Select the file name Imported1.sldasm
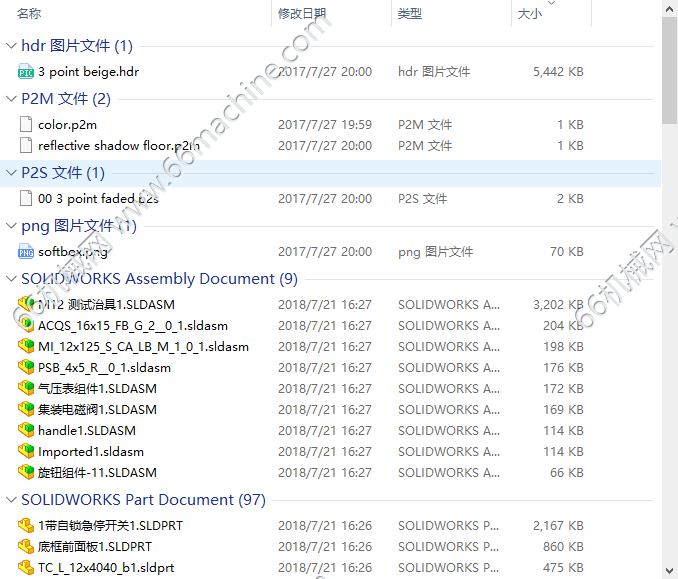This screenshot has width=678, height=579. point(91,451)
